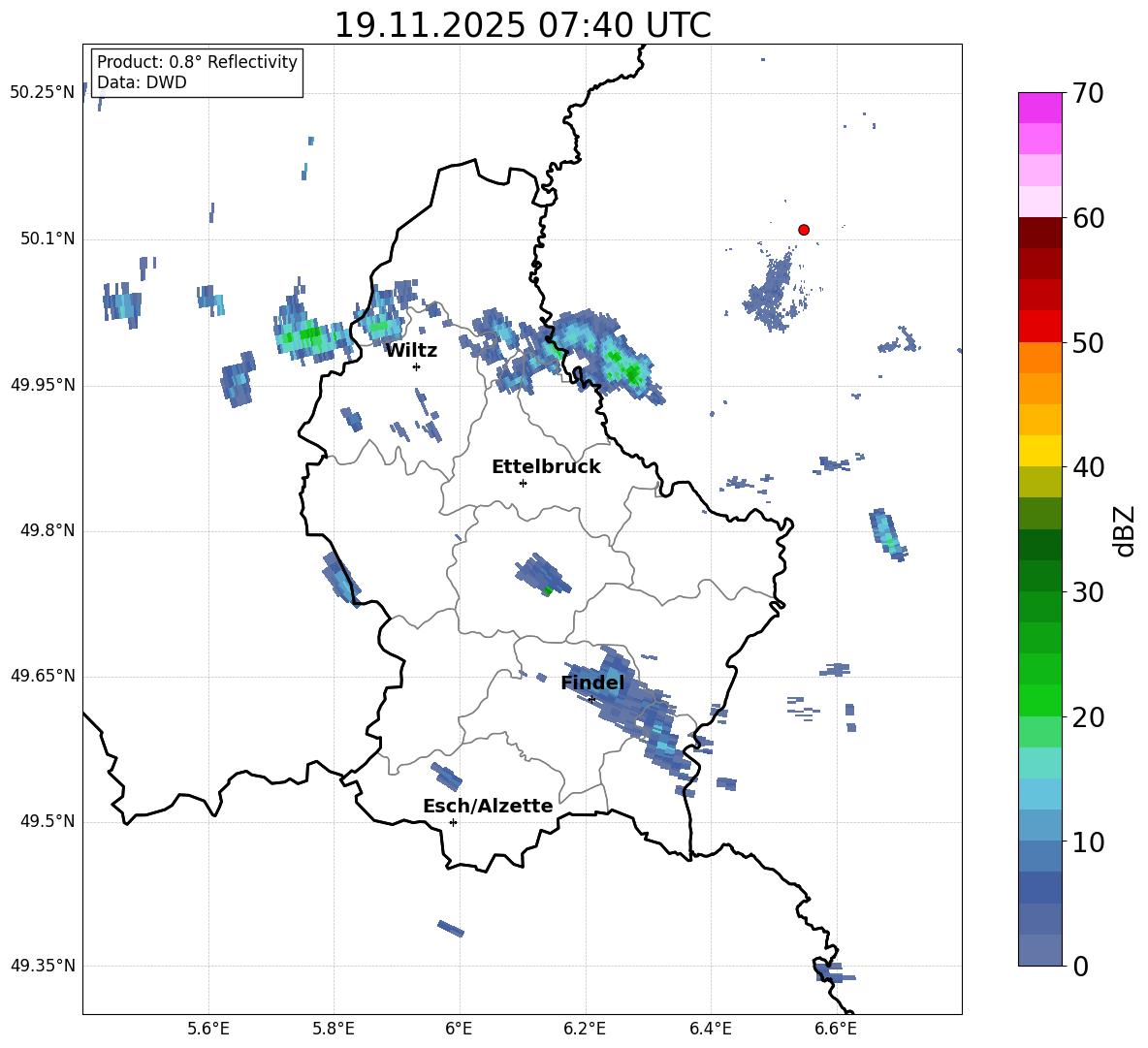1148x1048 pixels.
Task: Click the 50.1°N latitude tick label
Action: [x=48, y=239]
